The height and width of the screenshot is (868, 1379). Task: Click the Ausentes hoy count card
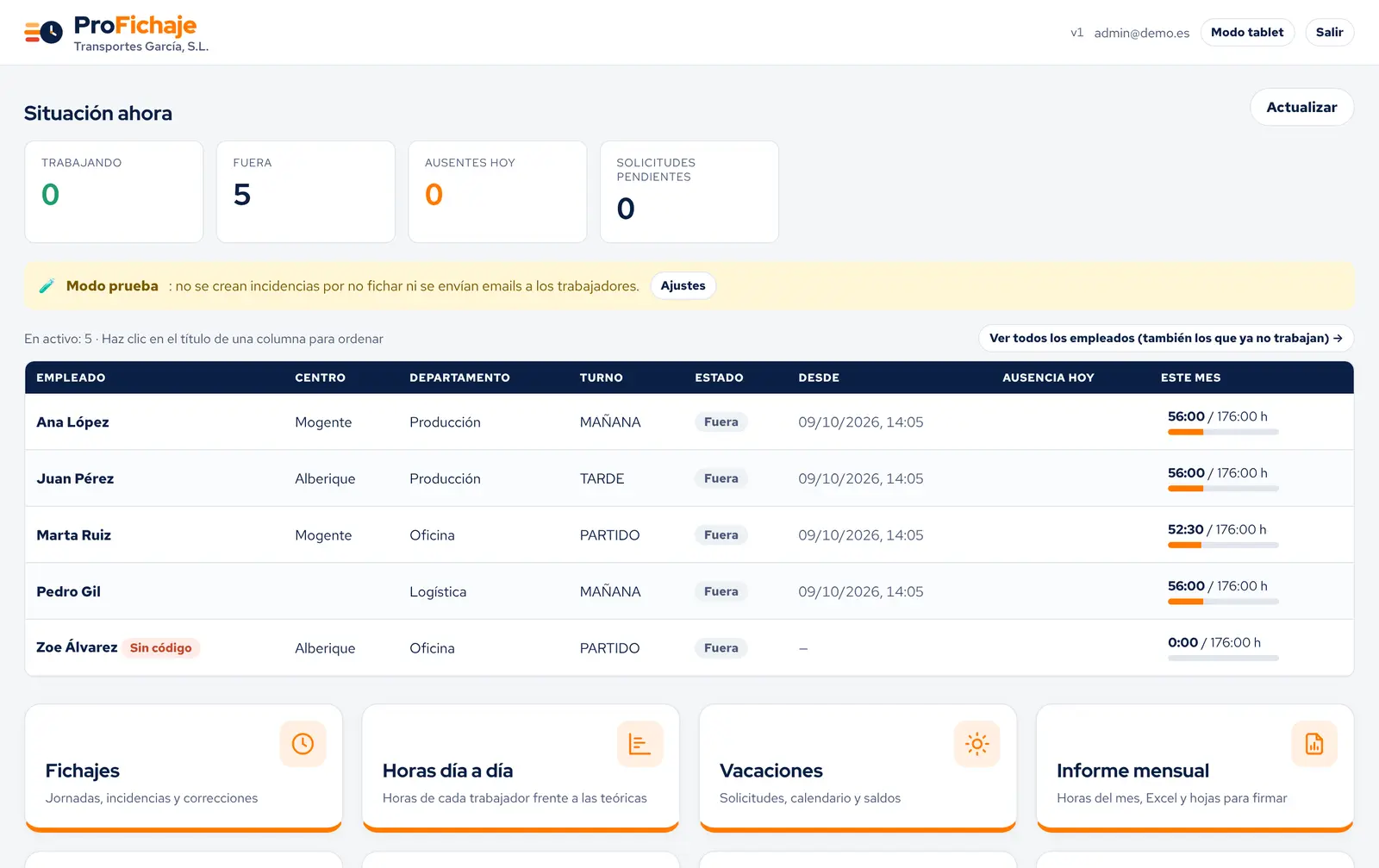pos(497,192)
